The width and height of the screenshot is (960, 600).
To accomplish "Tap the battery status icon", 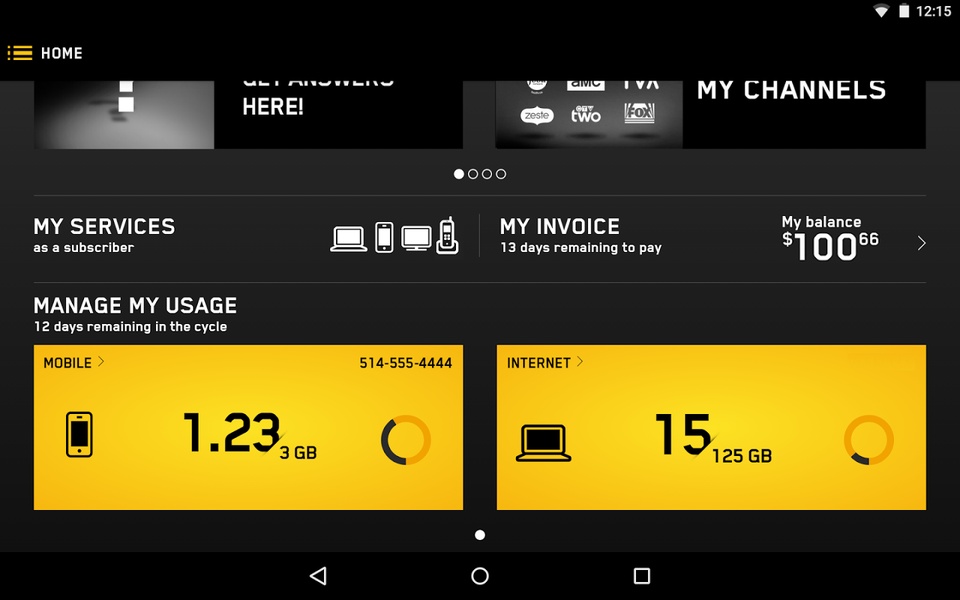I will [904, 11].
